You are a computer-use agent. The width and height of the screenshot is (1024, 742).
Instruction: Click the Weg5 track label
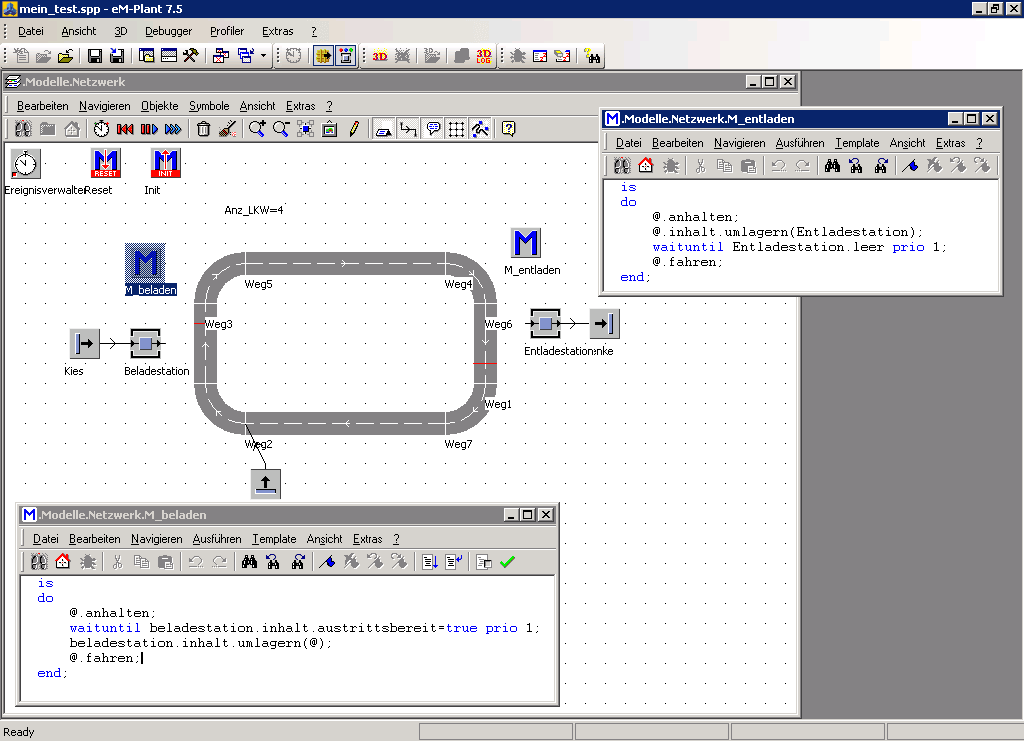click(259, 284)
